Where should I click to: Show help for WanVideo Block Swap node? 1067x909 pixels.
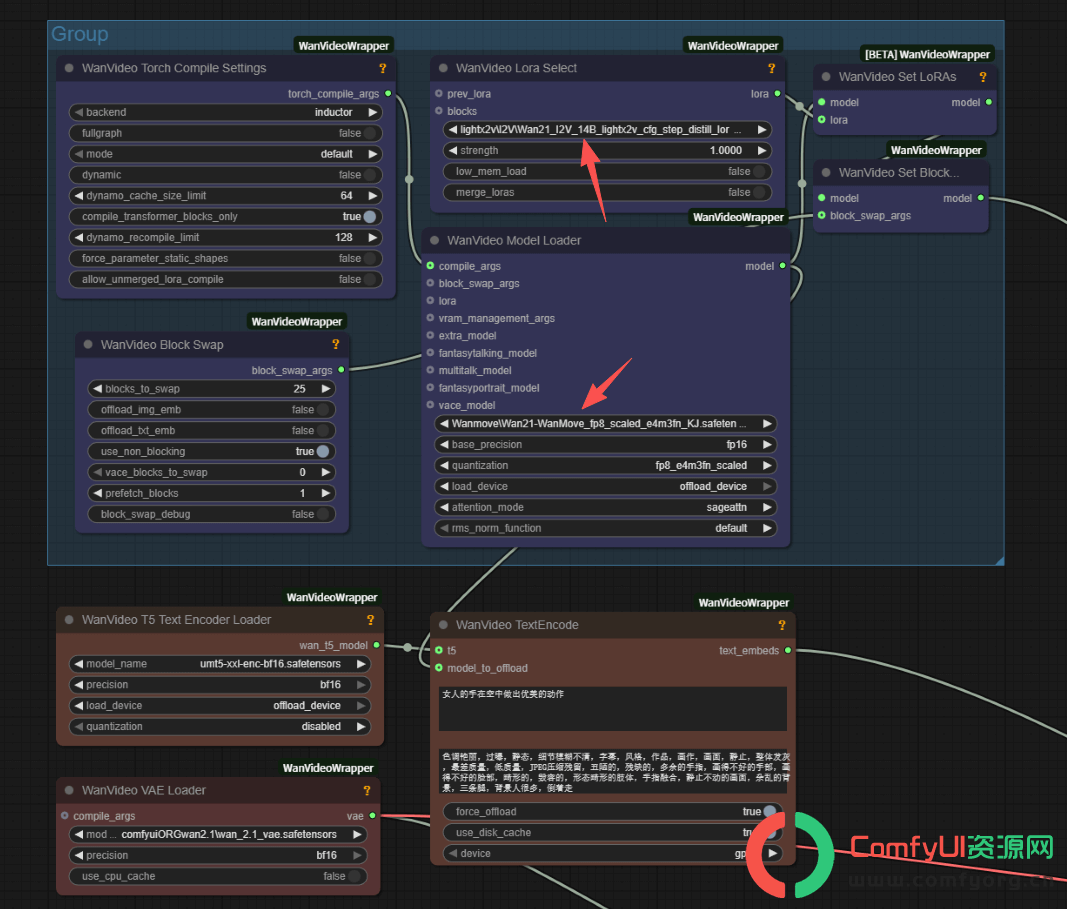coord(335,344)
